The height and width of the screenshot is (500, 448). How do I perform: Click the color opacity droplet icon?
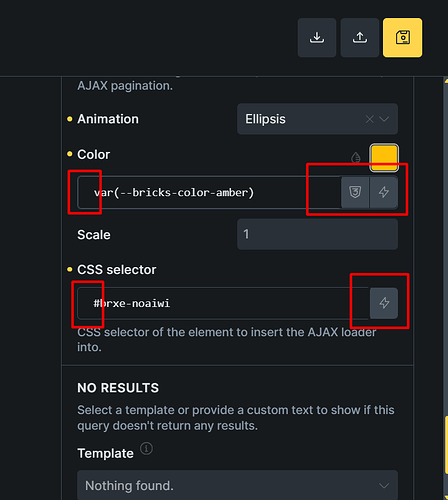356,157
